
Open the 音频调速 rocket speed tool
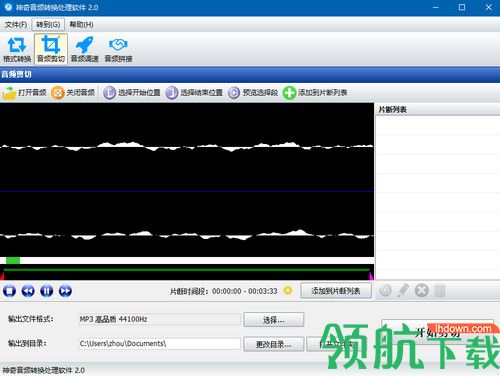pyautogui.click(x=85, y=49)
